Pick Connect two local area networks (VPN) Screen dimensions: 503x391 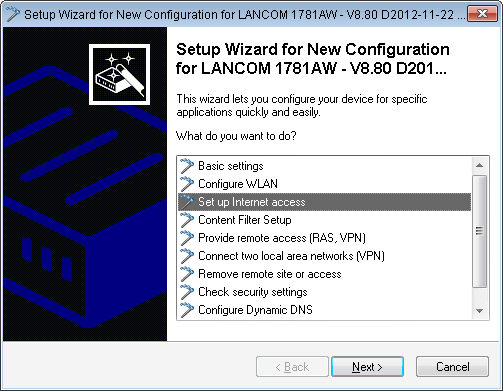point(324,256)
